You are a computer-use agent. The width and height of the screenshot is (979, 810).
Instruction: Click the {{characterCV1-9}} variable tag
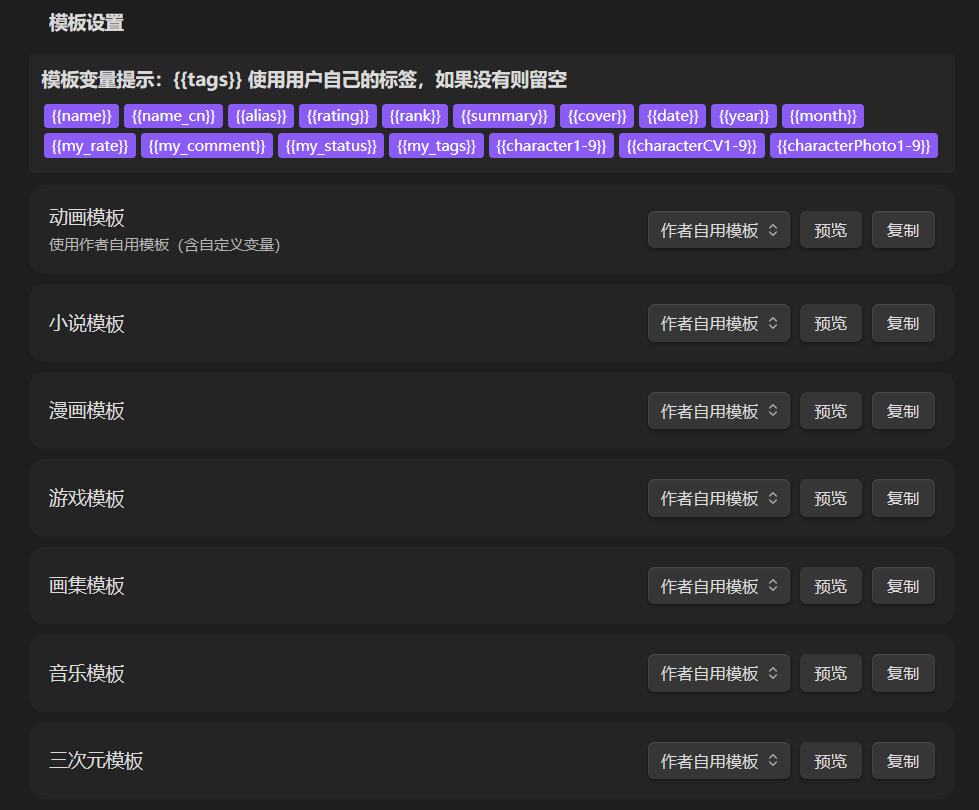(692, 146)
